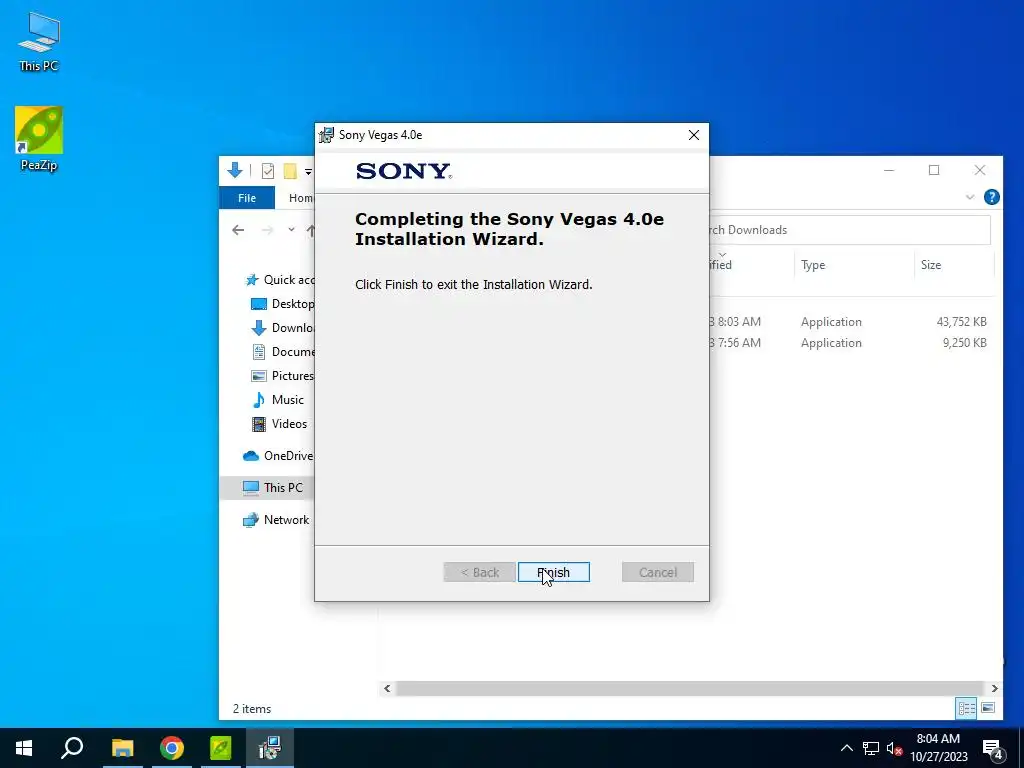Open taskbar Search magnifier

coord(72,748)
